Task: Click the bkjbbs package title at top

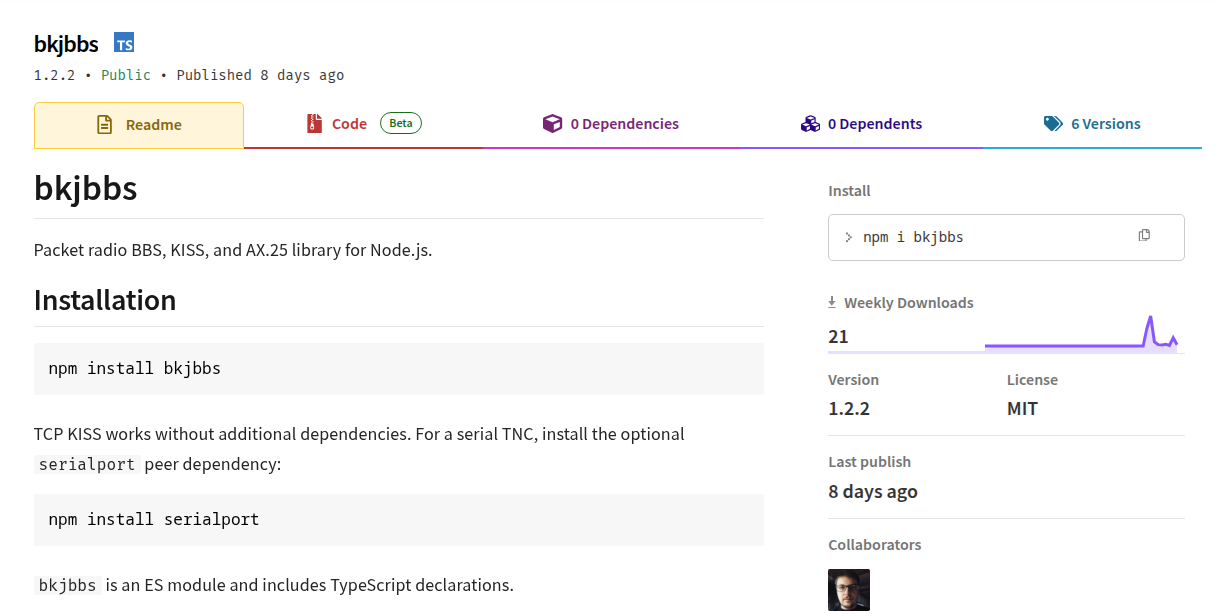Action: click(x=66, y=43)
